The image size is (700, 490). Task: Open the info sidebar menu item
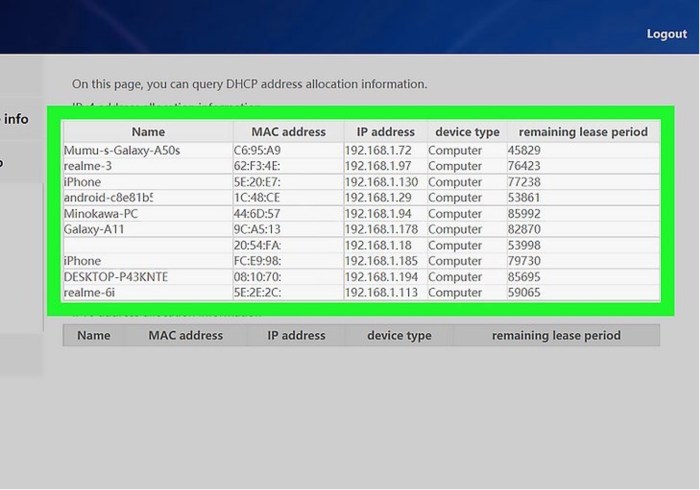[x=16, y=119]
